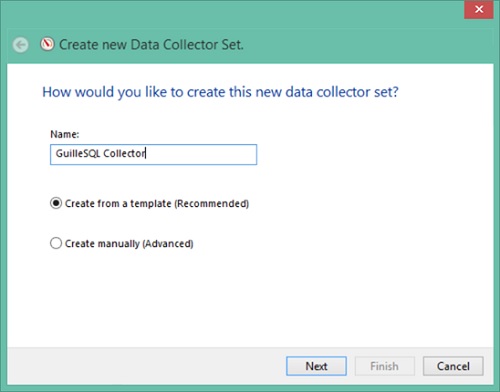Click the 'Name:' label
Viewport: 500px width, 392px height.
point(65,134)
